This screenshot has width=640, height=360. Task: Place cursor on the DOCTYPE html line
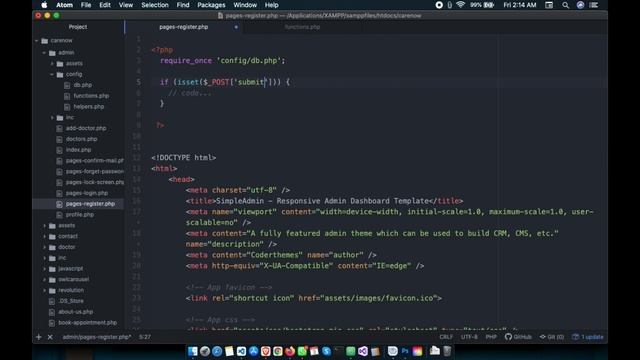tap(183, 158)
